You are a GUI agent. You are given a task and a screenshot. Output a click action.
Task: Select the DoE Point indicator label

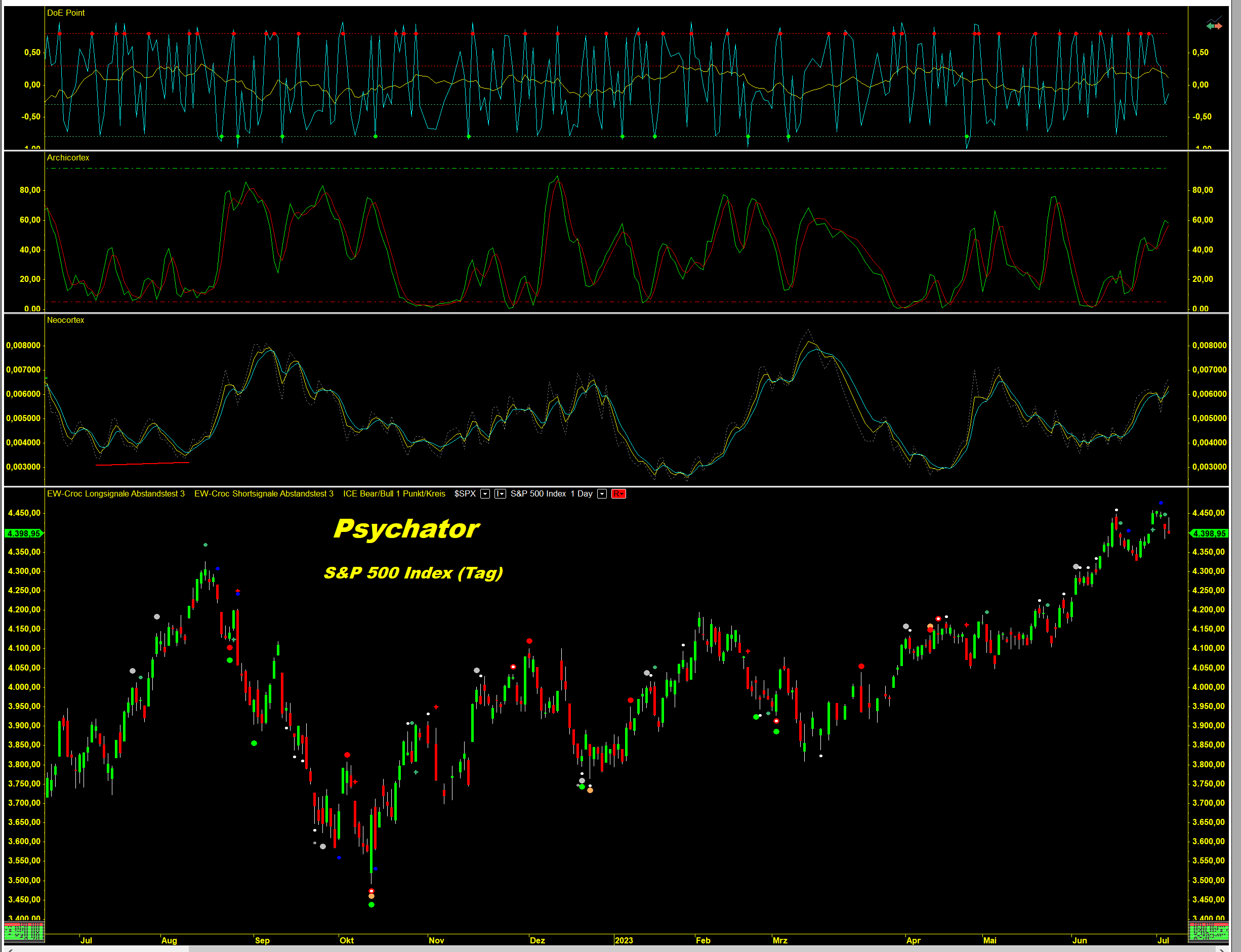coord(66,13)
